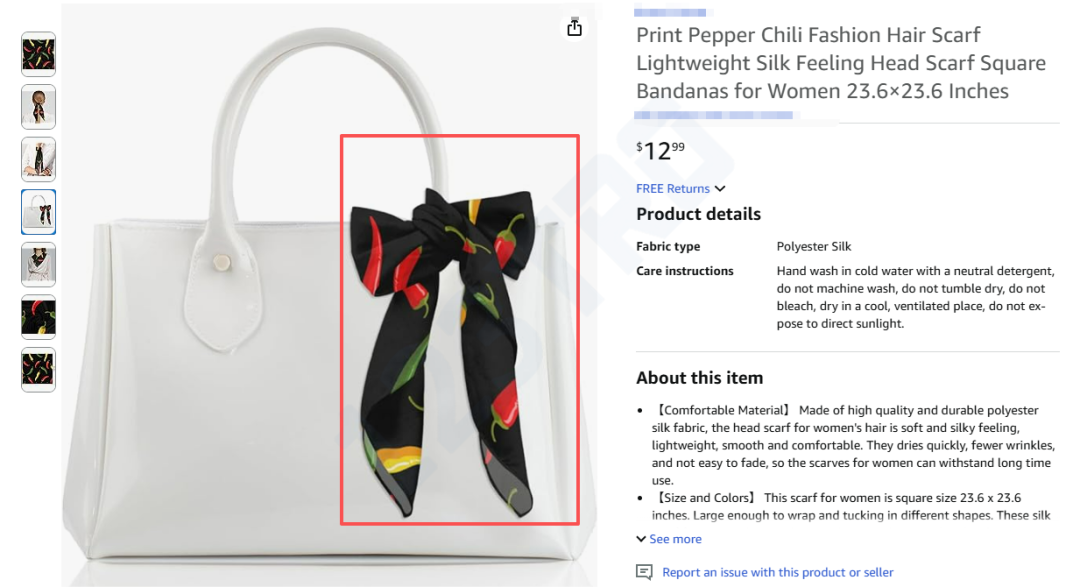Select the white handbag thumbnail
This screenshot has height=587, width=1080.
click(x=39, y=212)
